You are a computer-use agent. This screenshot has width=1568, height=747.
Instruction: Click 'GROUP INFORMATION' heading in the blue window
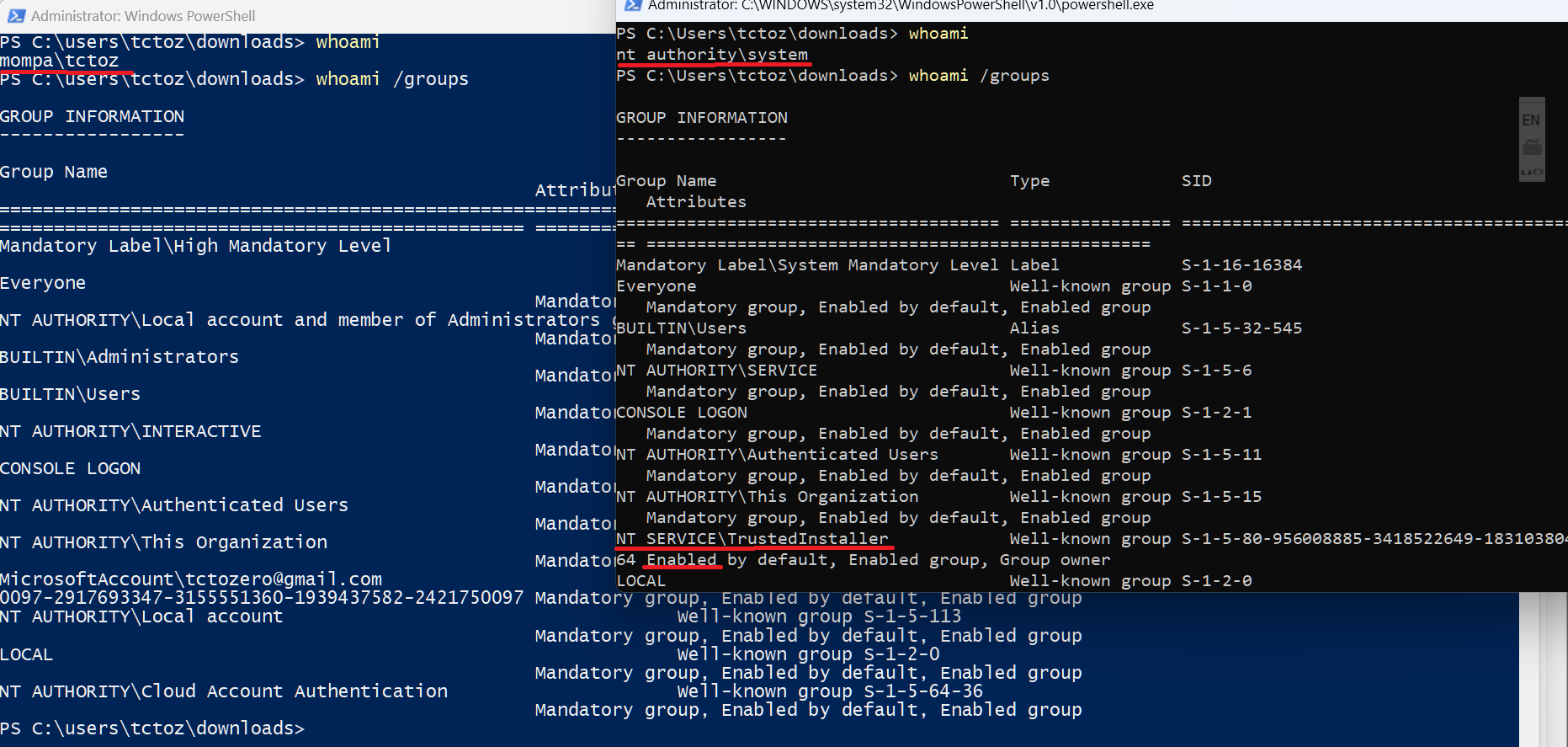pyautogui.click(x=92, y=116)
